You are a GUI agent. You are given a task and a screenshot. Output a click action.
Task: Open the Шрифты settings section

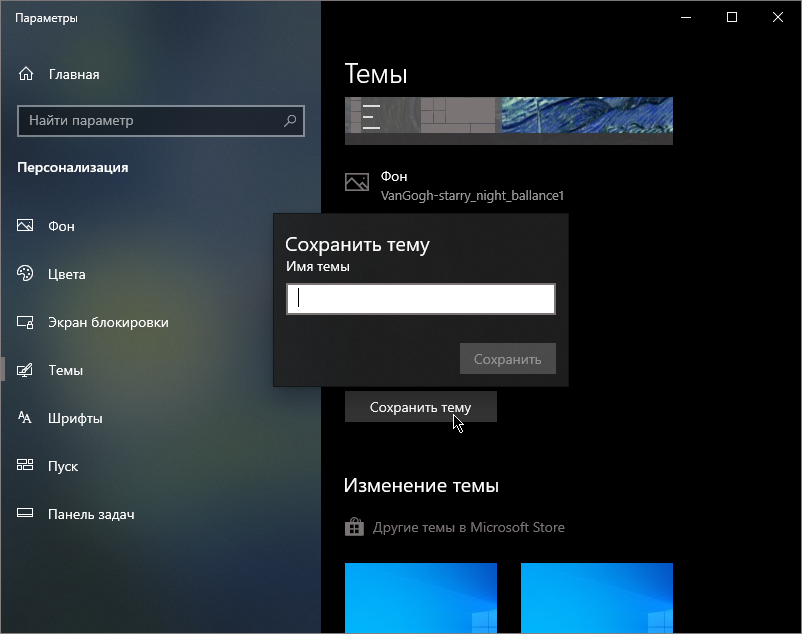tap(75, 418)
